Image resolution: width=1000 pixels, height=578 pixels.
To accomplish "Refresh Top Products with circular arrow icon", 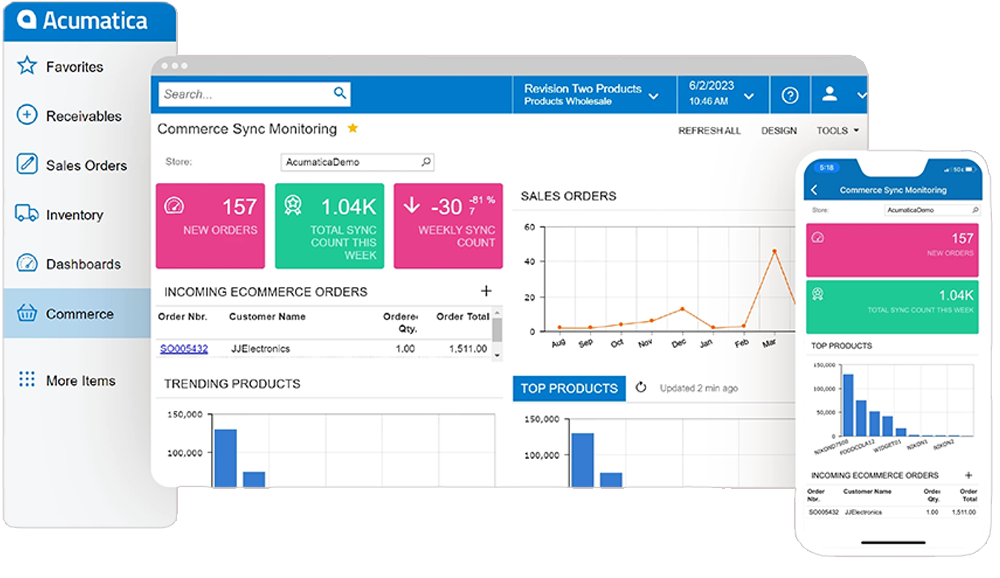I will (641, 387).
